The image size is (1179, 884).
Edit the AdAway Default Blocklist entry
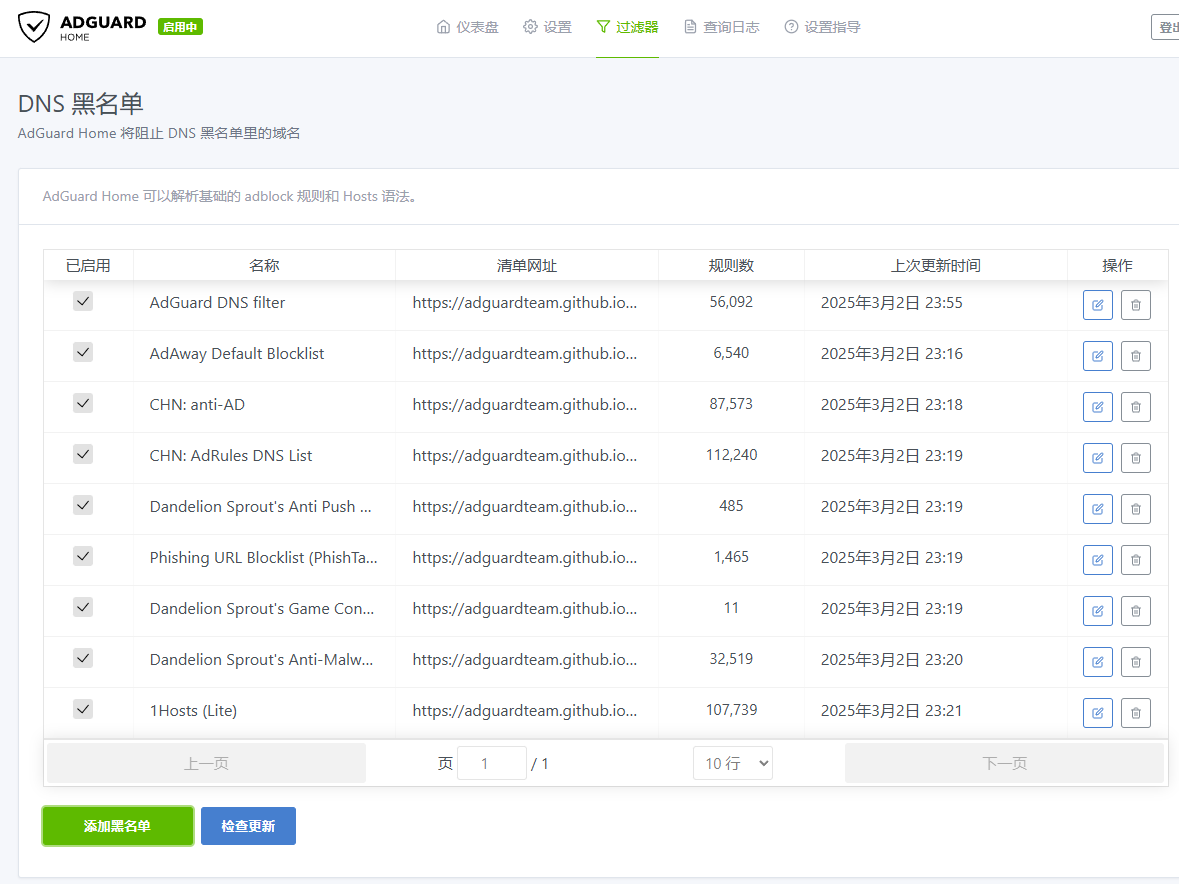point(1097,356)
